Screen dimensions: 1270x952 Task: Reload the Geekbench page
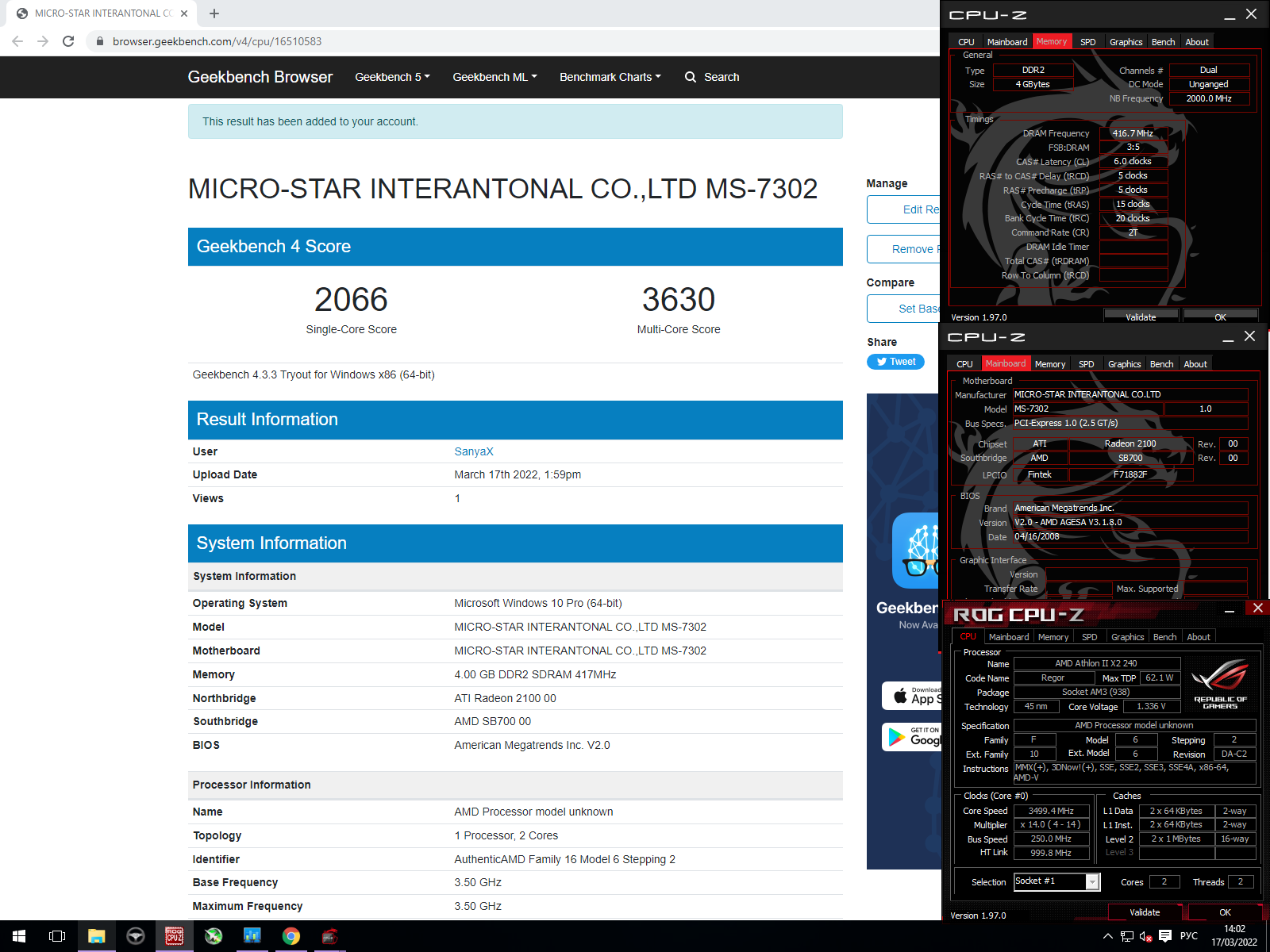pos(68,41)
